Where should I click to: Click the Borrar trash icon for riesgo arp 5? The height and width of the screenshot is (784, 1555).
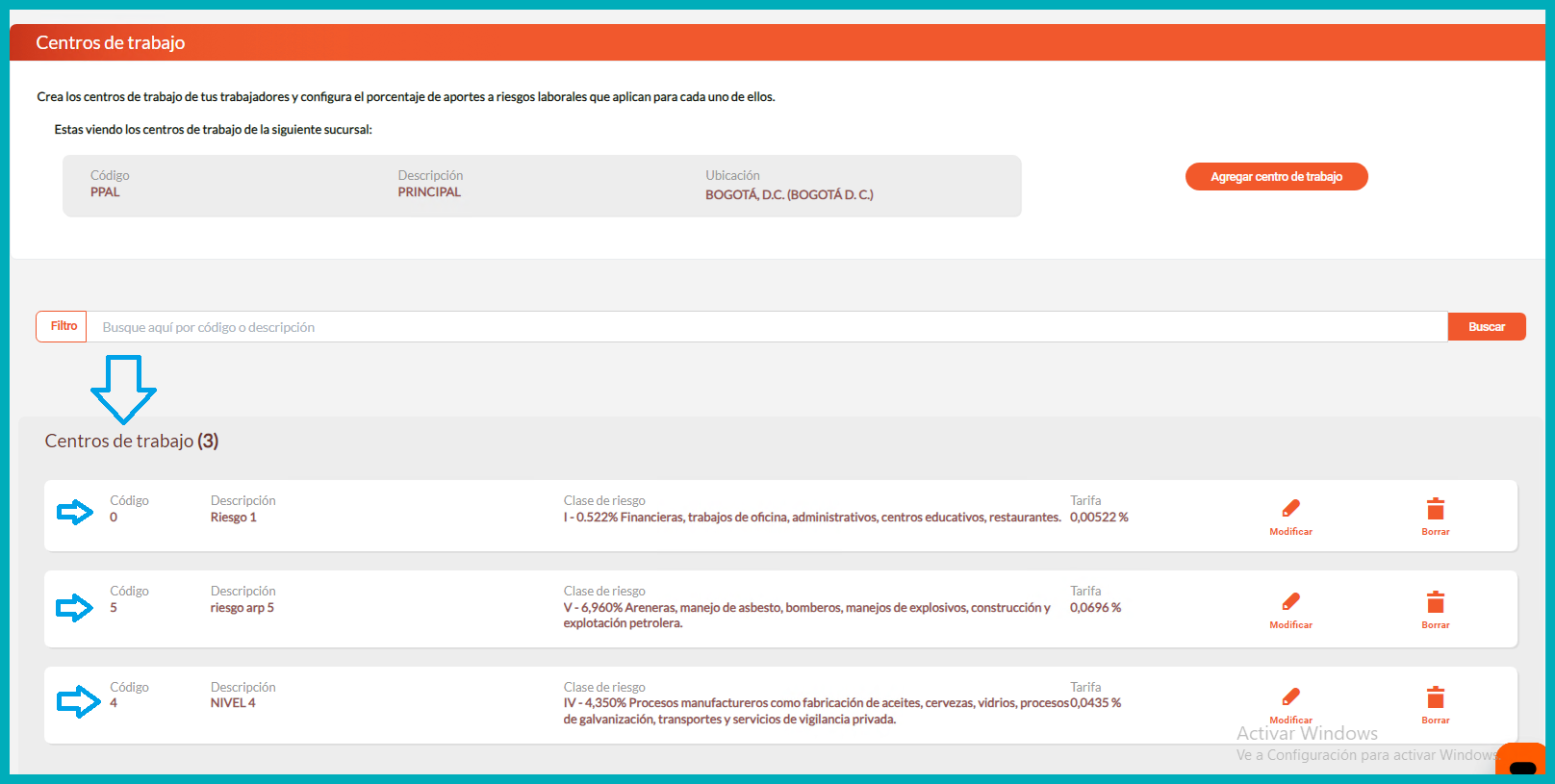tap(1435, 602)
